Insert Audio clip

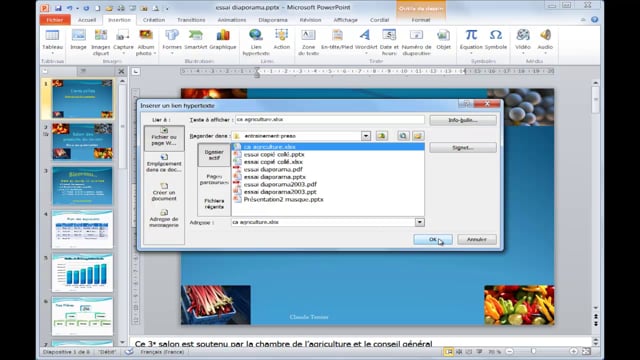click(x=545, y=42)
